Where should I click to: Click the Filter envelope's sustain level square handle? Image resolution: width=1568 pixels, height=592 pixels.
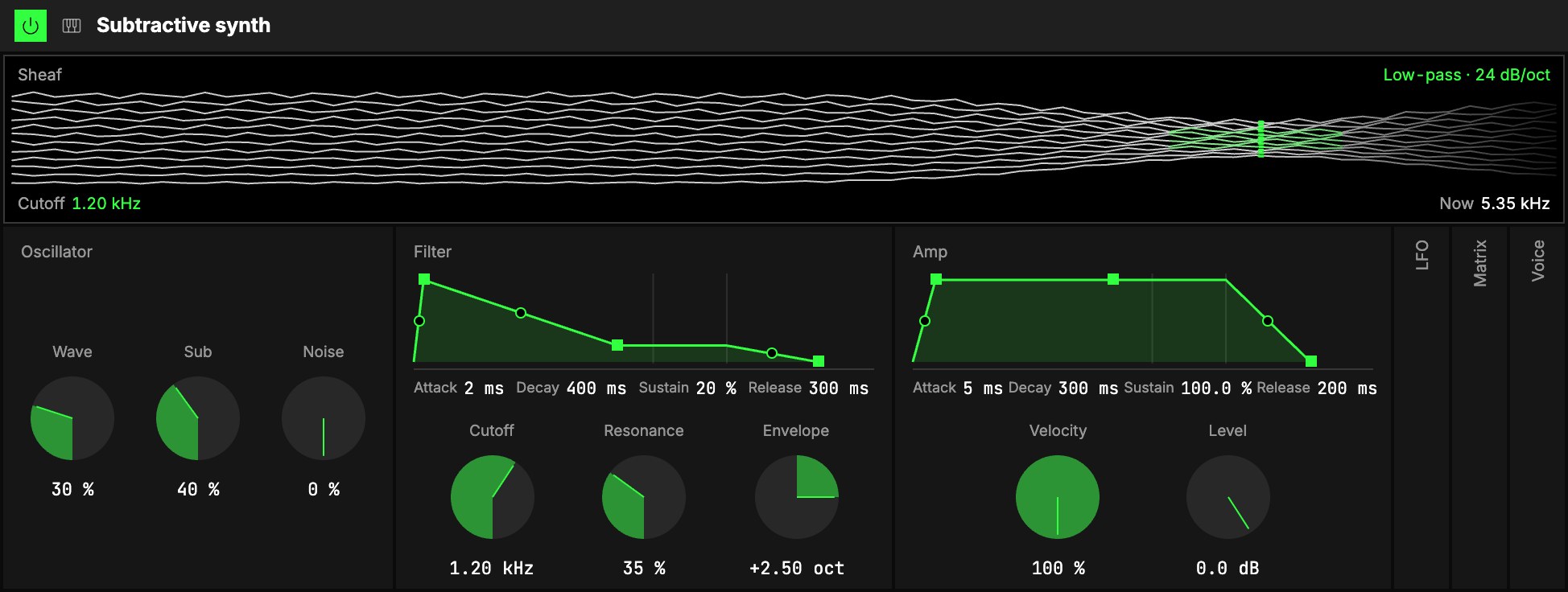(x=617, y=345)
